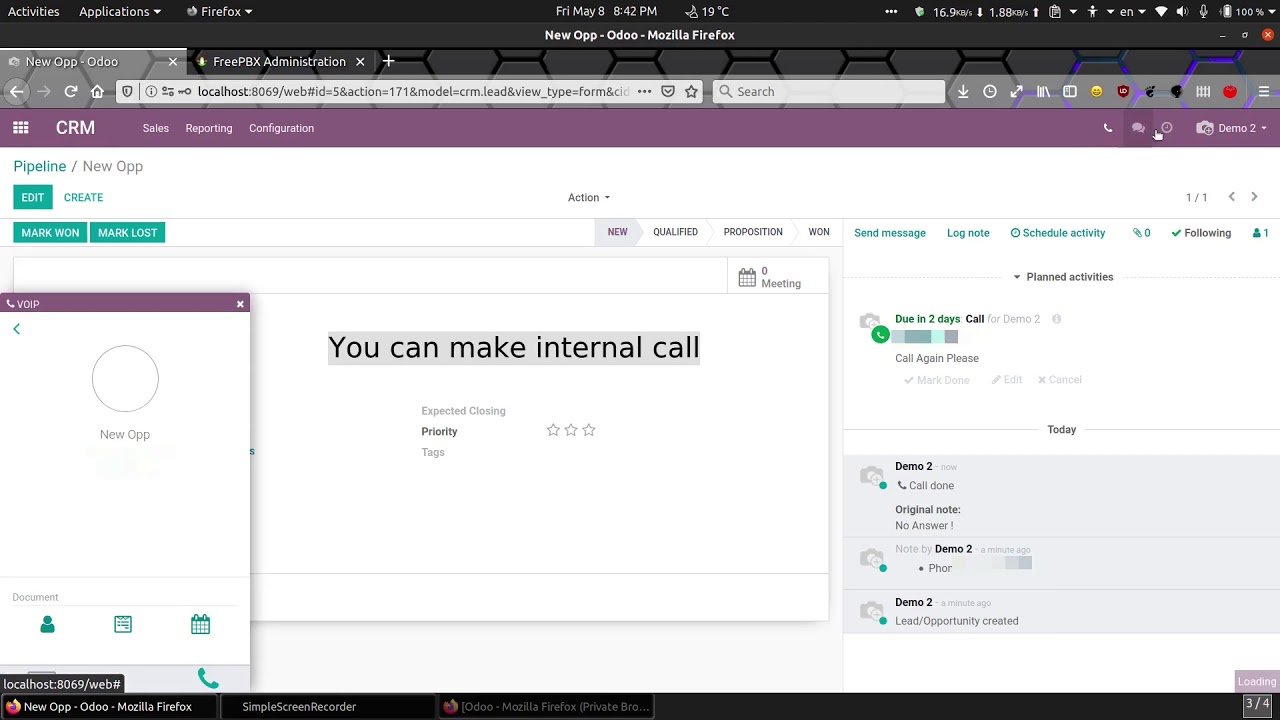The image size is (1280, 720).
Task: Set priority to the second star
Action: (571, 430)
